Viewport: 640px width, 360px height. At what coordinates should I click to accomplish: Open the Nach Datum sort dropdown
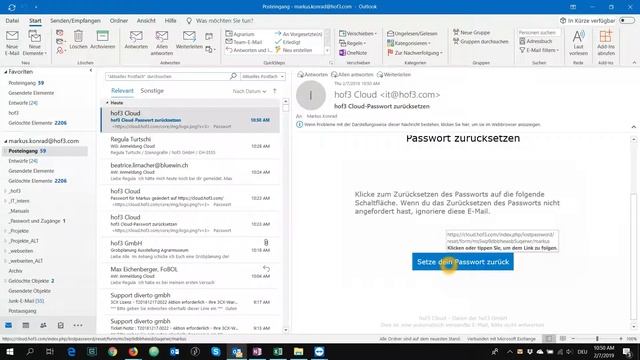click(249, 91)
